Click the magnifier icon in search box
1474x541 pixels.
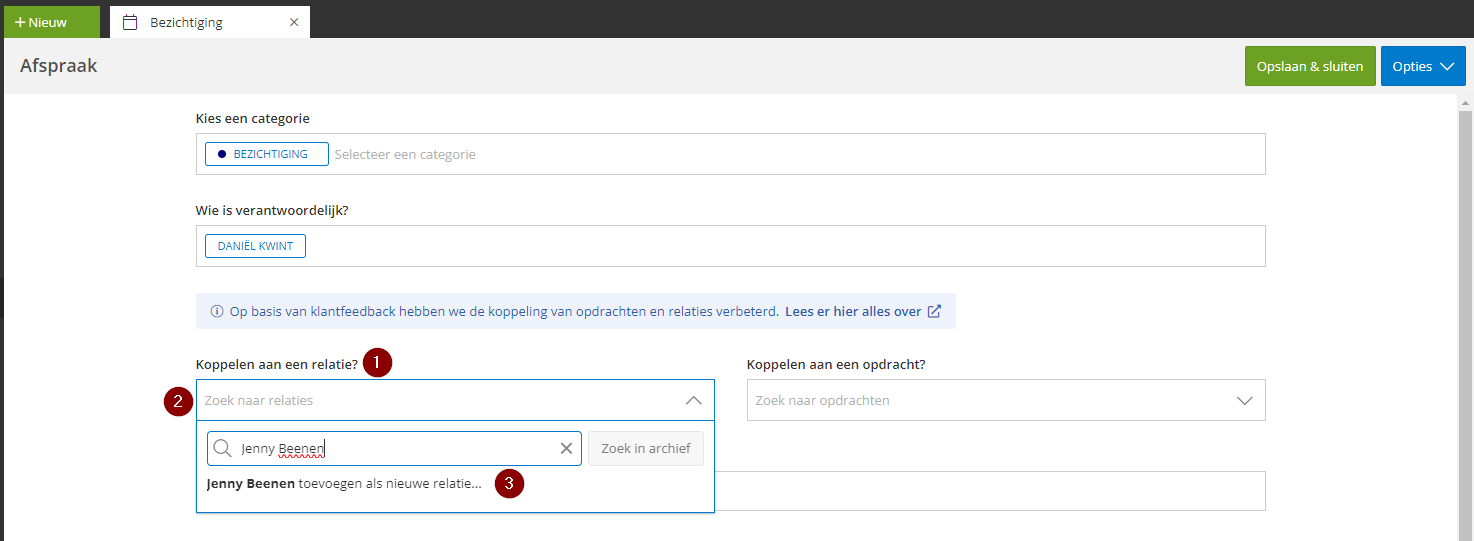[222, 449]
